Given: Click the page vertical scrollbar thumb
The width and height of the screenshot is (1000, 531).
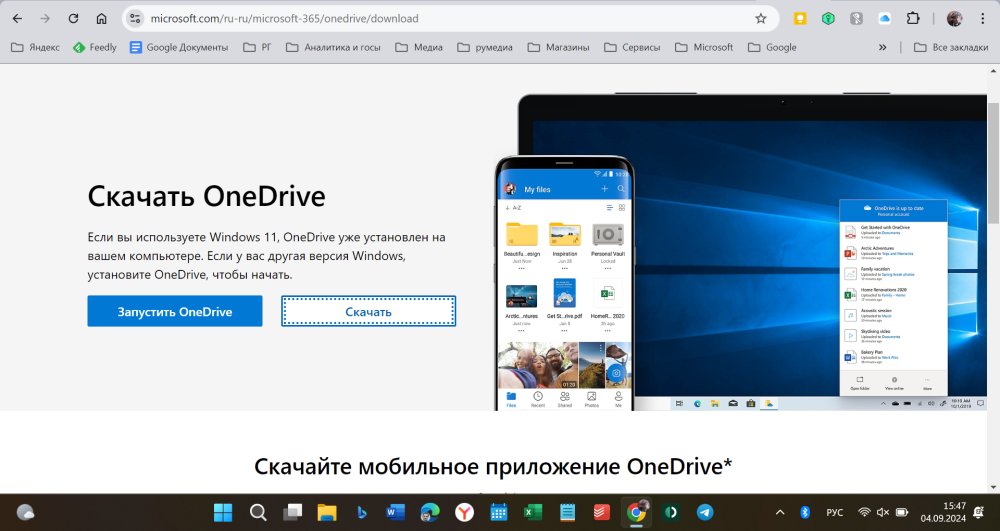Looking at the screenshot, I should click(994, 163).
